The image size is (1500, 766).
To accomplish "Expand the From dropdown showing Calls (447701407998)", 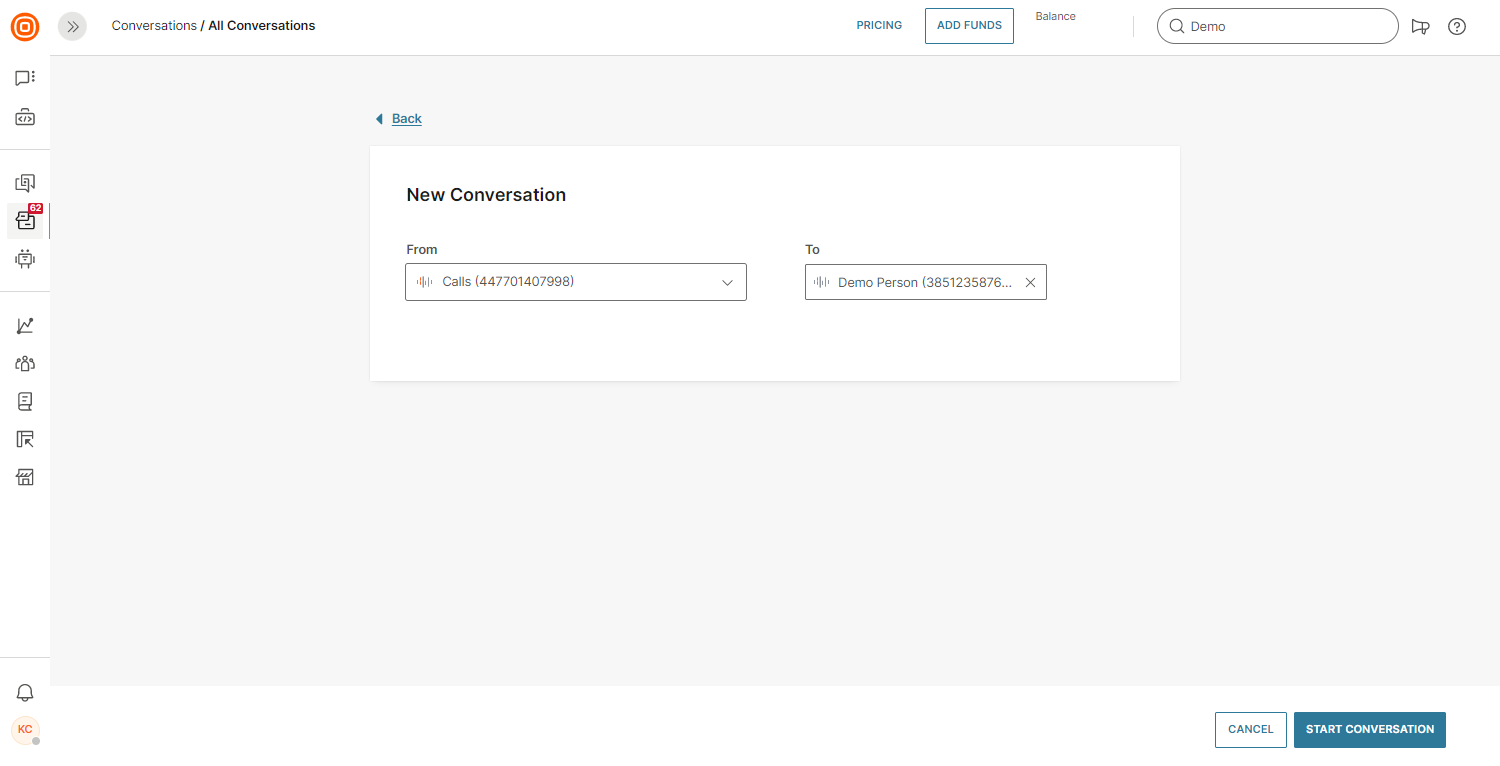I will click(575, 282).
